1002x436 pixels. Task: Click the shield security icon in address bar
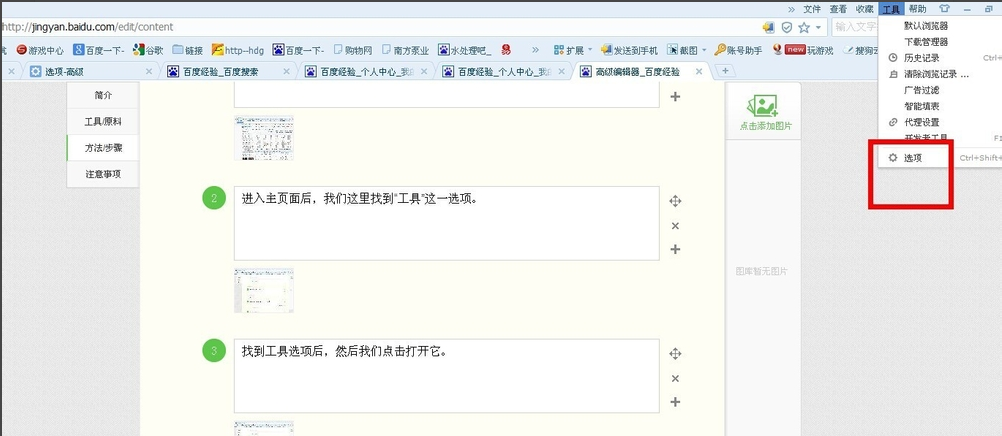tap(787, 27)
